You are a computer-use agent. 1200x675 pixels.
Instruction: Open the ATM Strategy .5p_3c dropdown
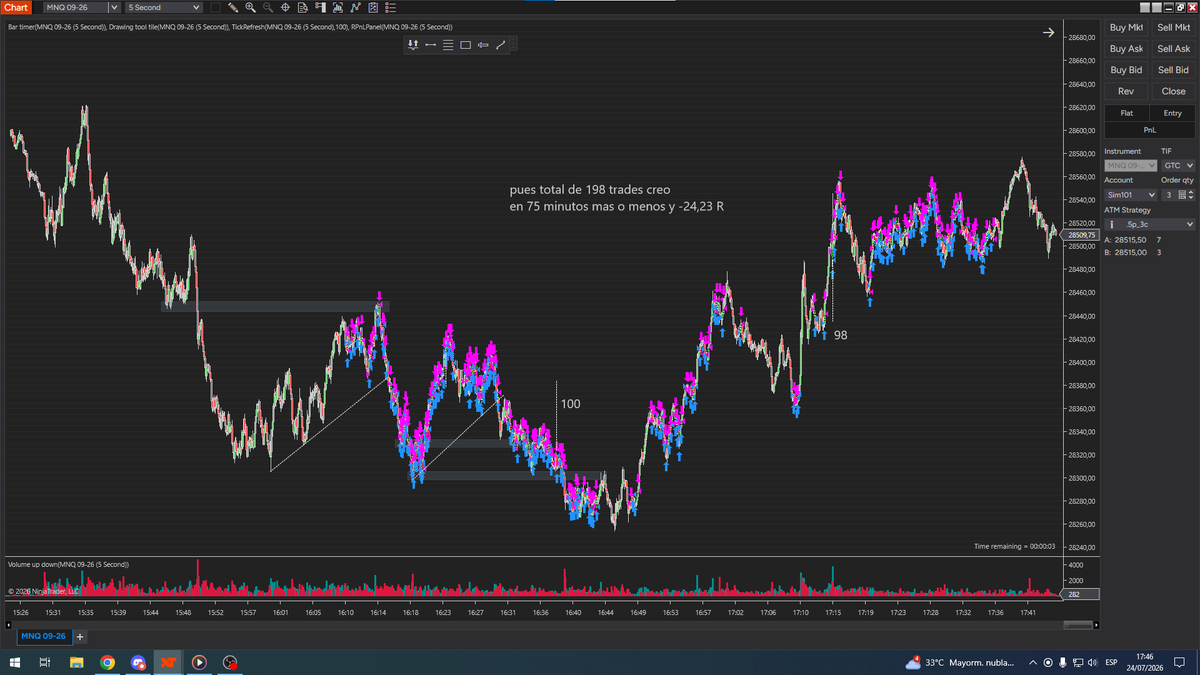tap(1149, 225)
